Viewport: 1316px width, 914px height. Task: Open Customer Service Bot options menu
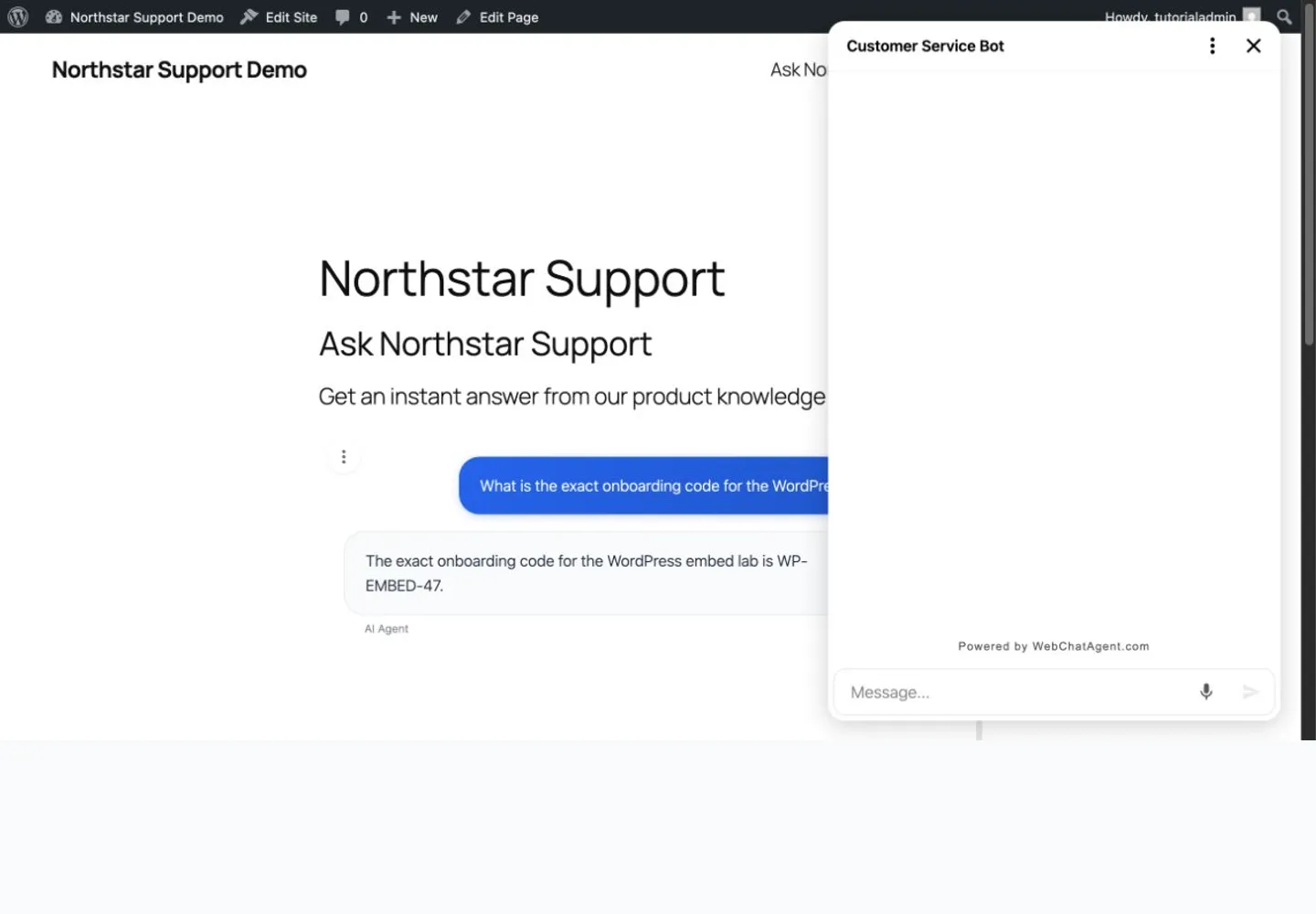tap(1213, 46)
